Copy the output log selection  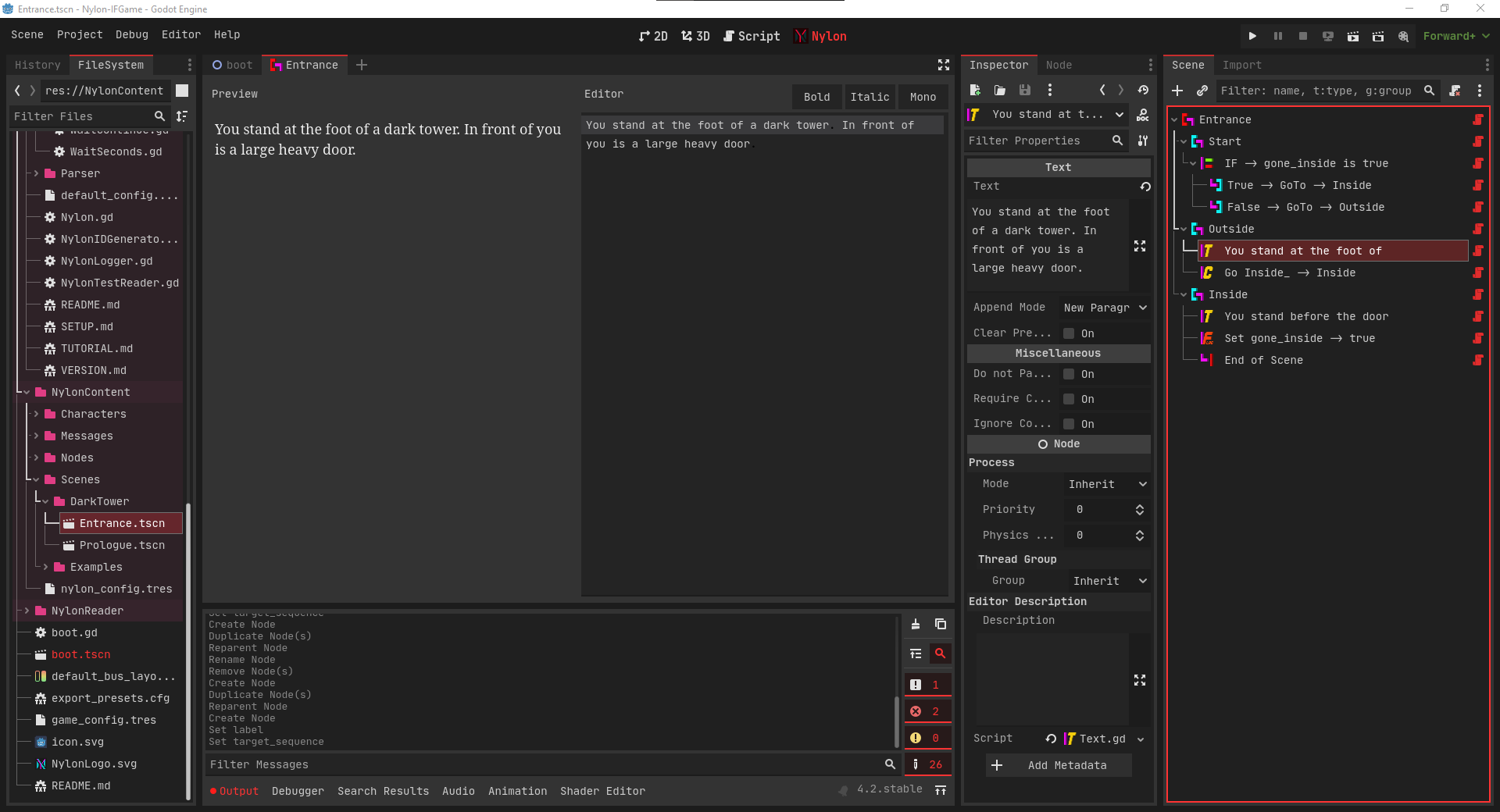(x=941, y=624)
